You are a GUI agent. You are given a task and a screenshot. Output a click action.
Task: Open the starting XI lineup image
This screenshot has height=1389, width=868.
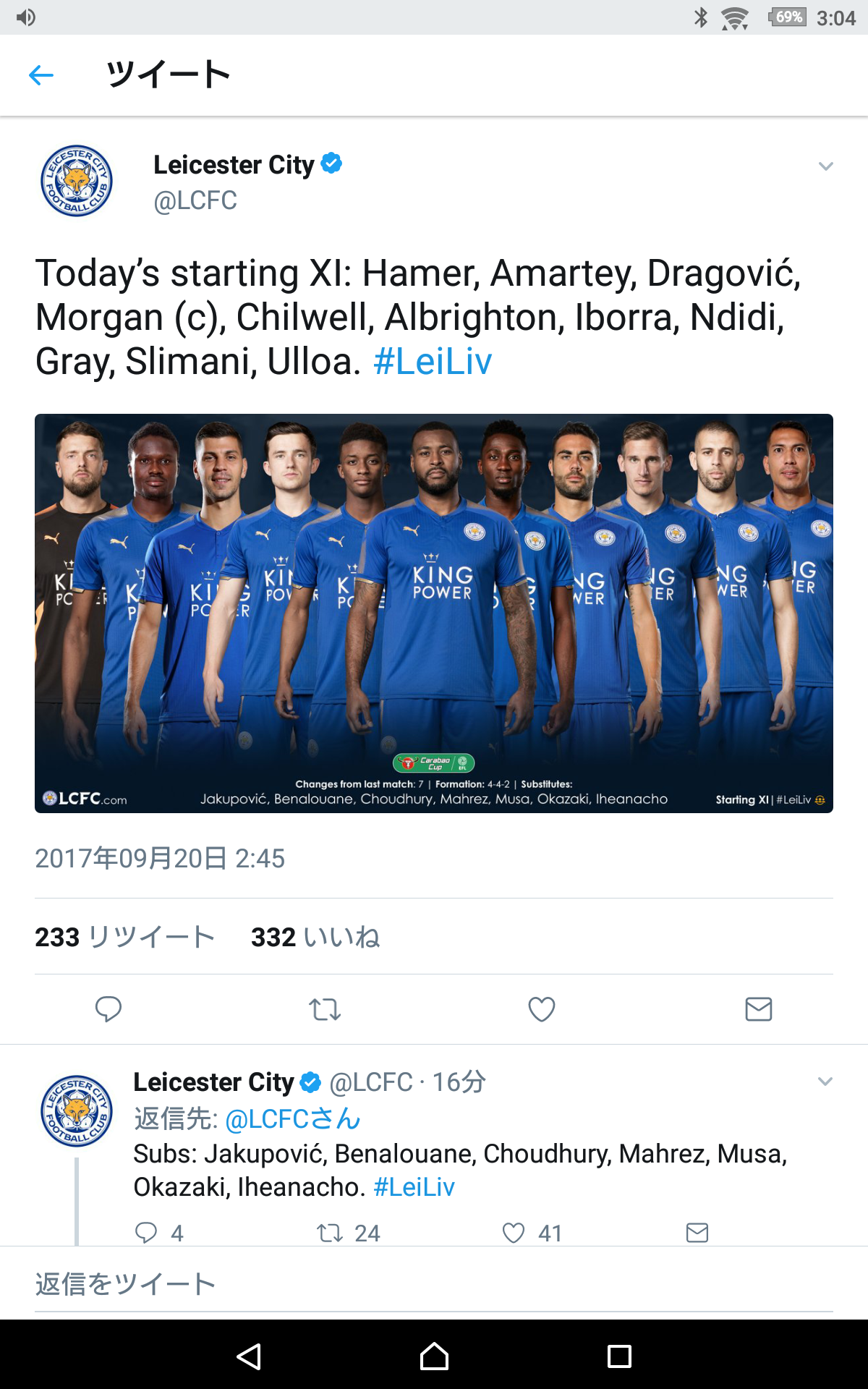(434, 613)
